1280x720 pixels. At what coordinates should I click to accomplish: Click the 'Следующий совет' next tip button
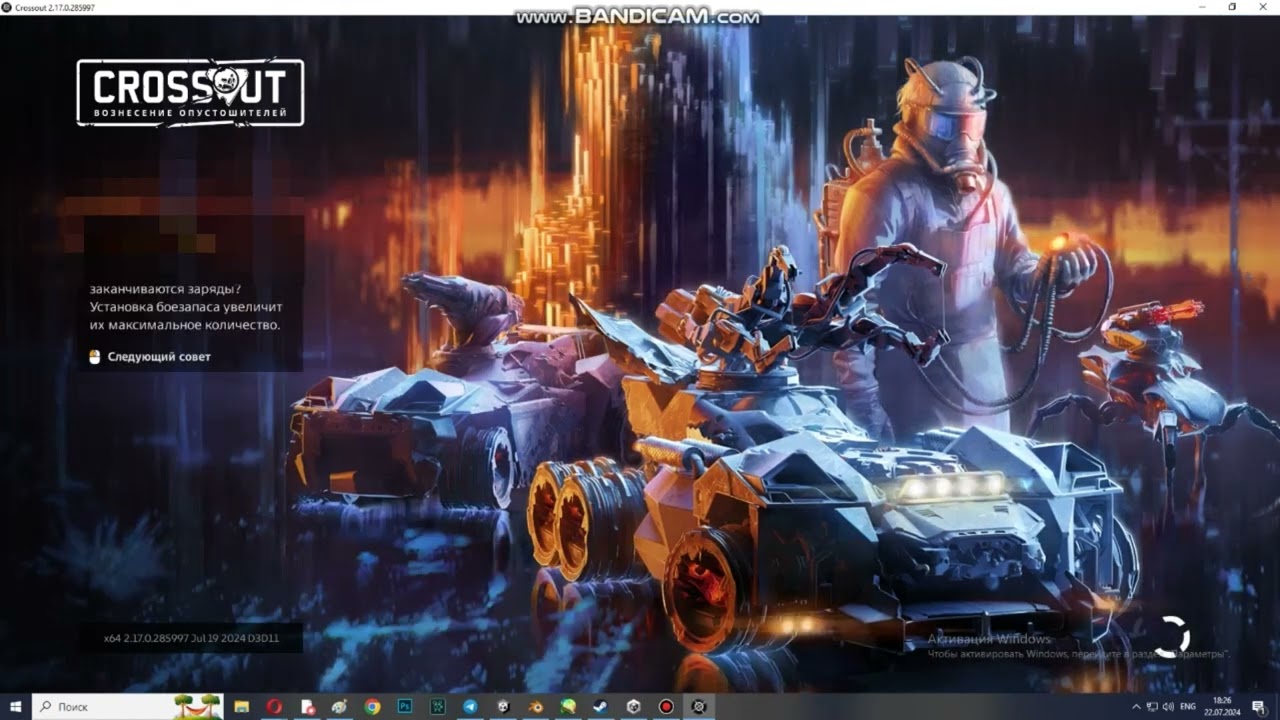pyautogui.click(x=160, y=357)
